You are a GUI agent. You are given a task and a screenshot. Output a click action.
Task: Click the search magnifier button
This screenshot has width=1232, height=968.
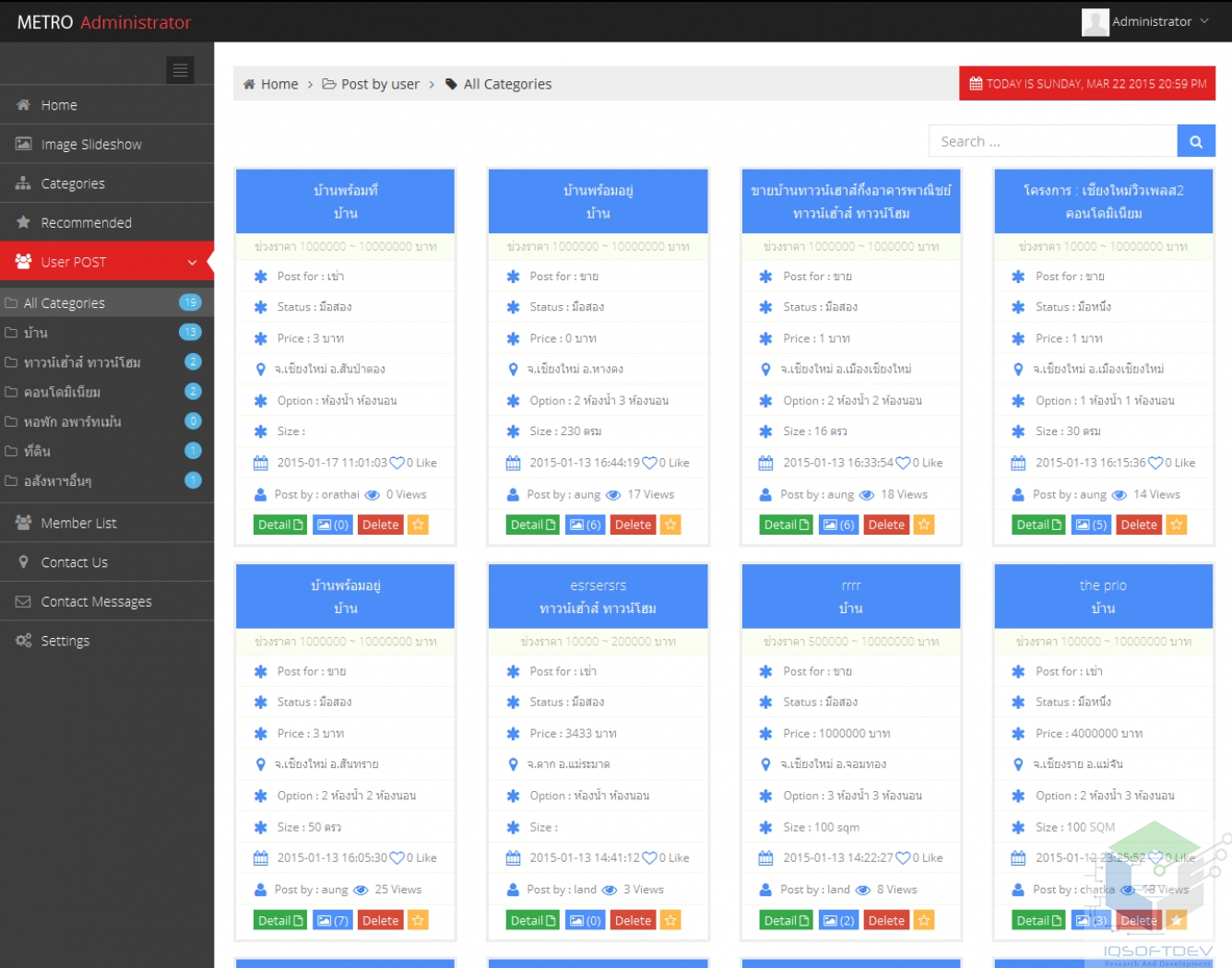point(1196,141)
